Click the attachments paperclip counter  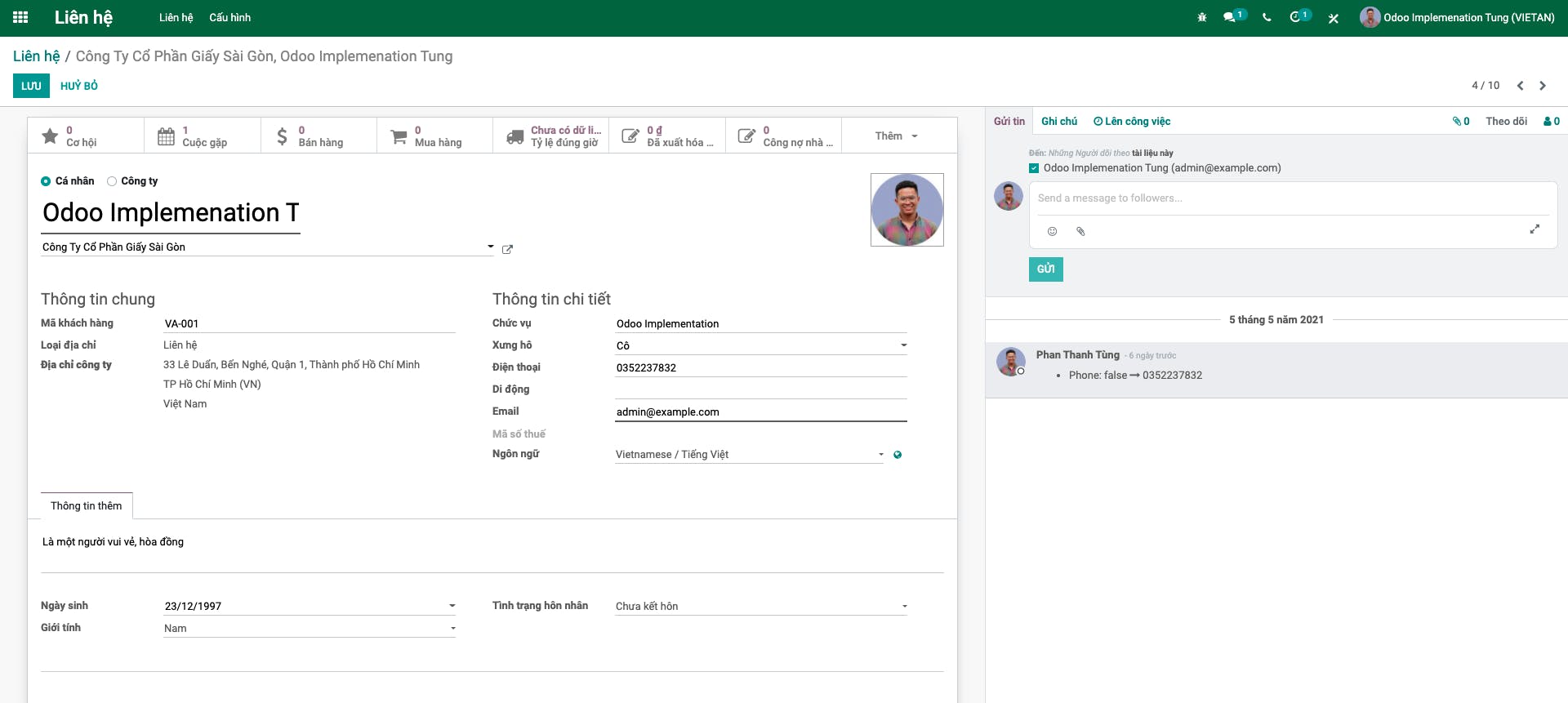[1461, 121]
